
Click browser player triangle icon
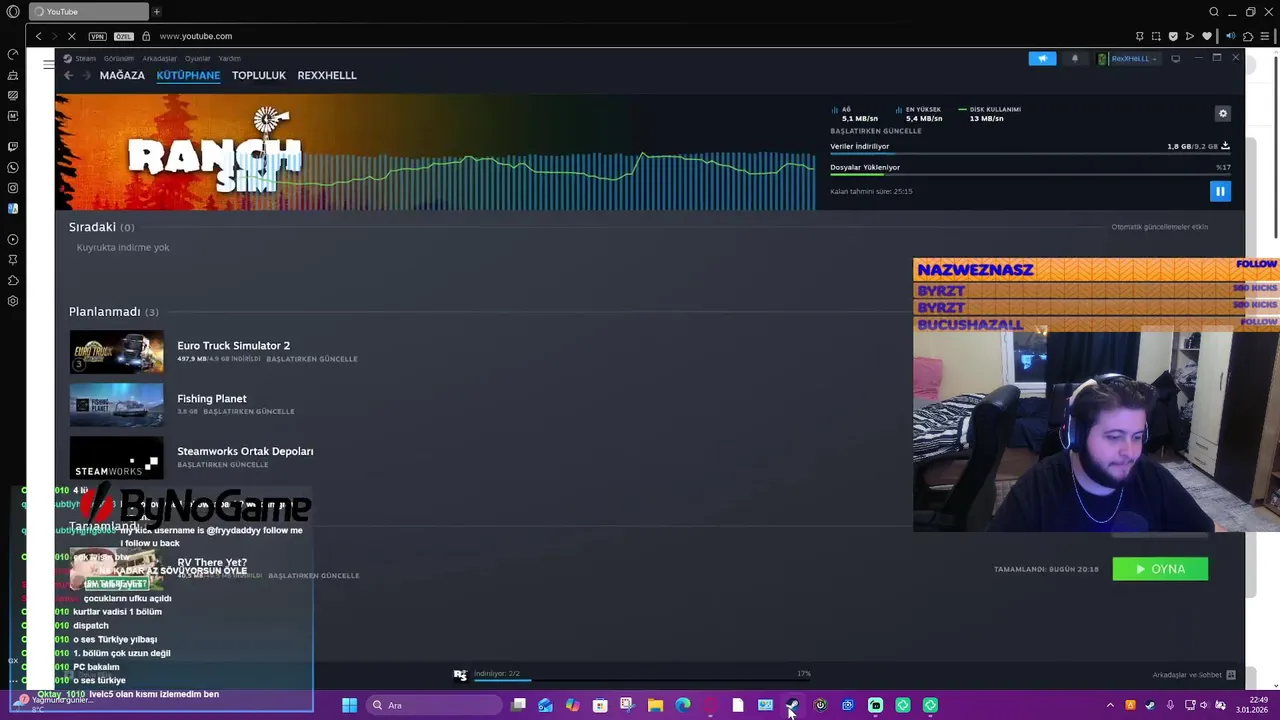(1189, 36)
